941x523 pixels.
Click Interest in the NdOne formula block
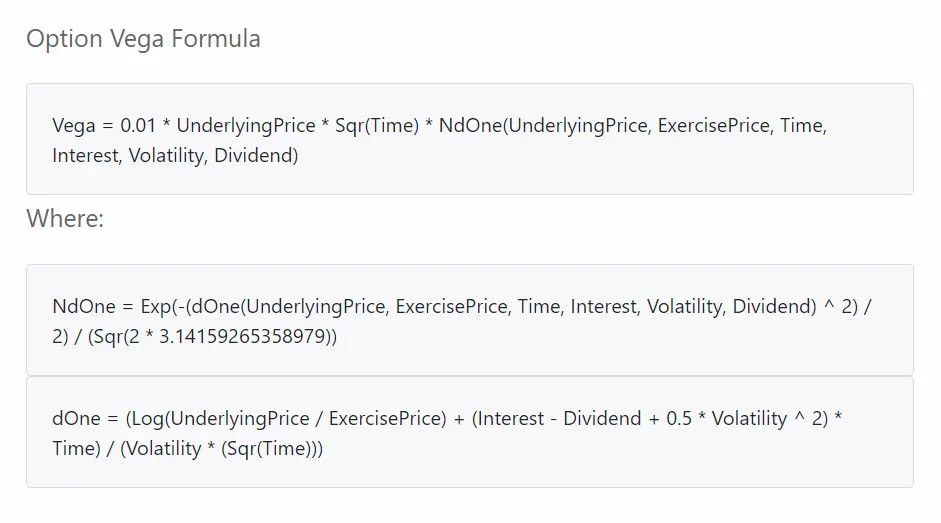pos(606,307)
